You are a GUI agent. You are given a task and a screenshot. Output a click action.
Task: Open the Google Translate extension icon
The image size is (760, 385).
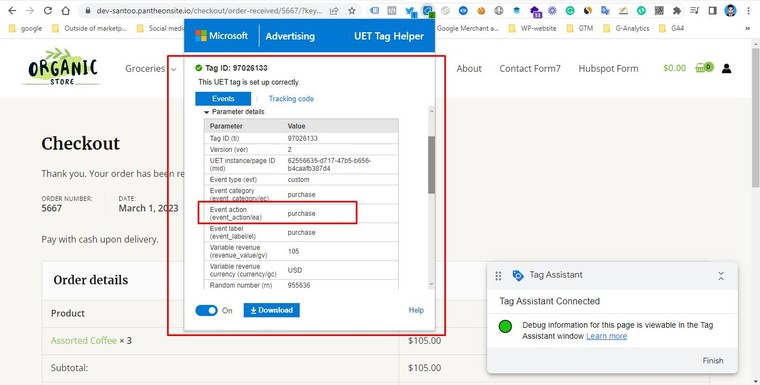click(605, 11)
